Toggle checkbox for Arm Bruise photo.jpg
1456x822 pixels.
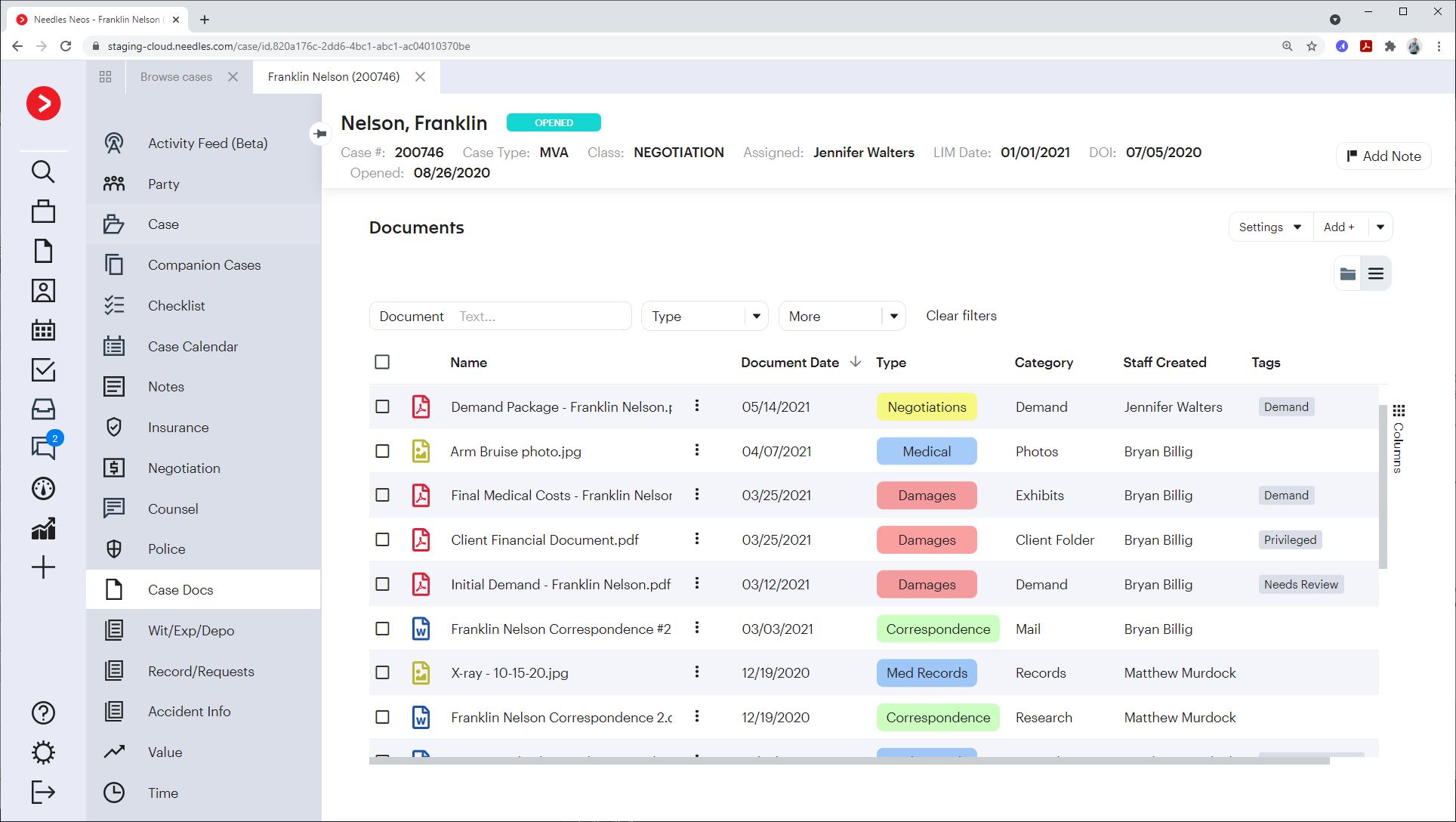point(383,451)
